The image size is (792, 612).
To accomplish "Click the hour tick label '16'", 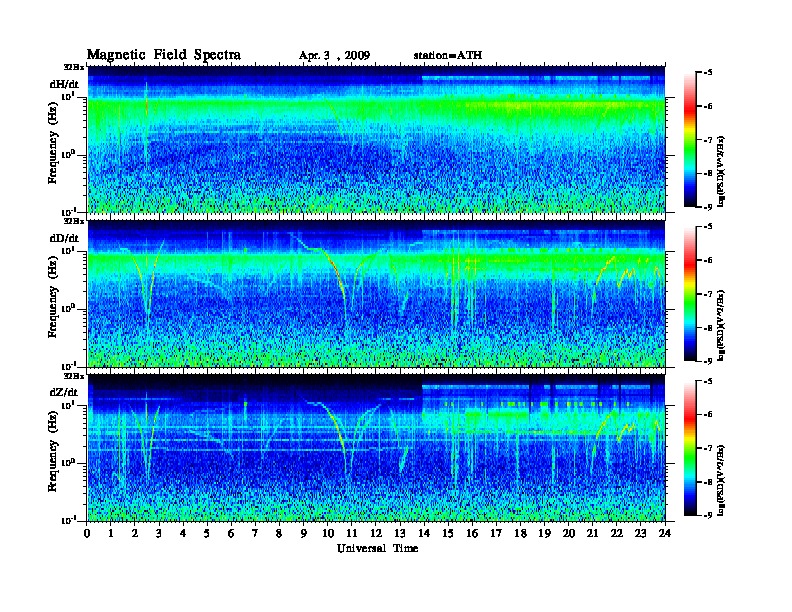I will 472,534.
